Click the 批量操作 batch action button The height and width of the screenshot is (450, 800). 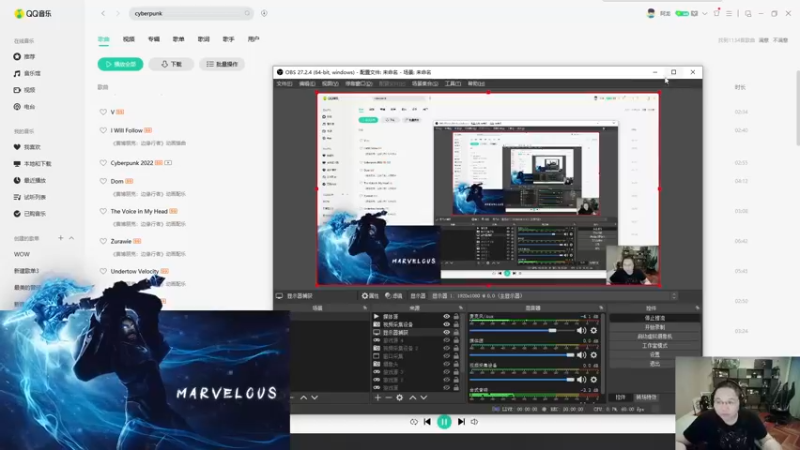(222, 64)
